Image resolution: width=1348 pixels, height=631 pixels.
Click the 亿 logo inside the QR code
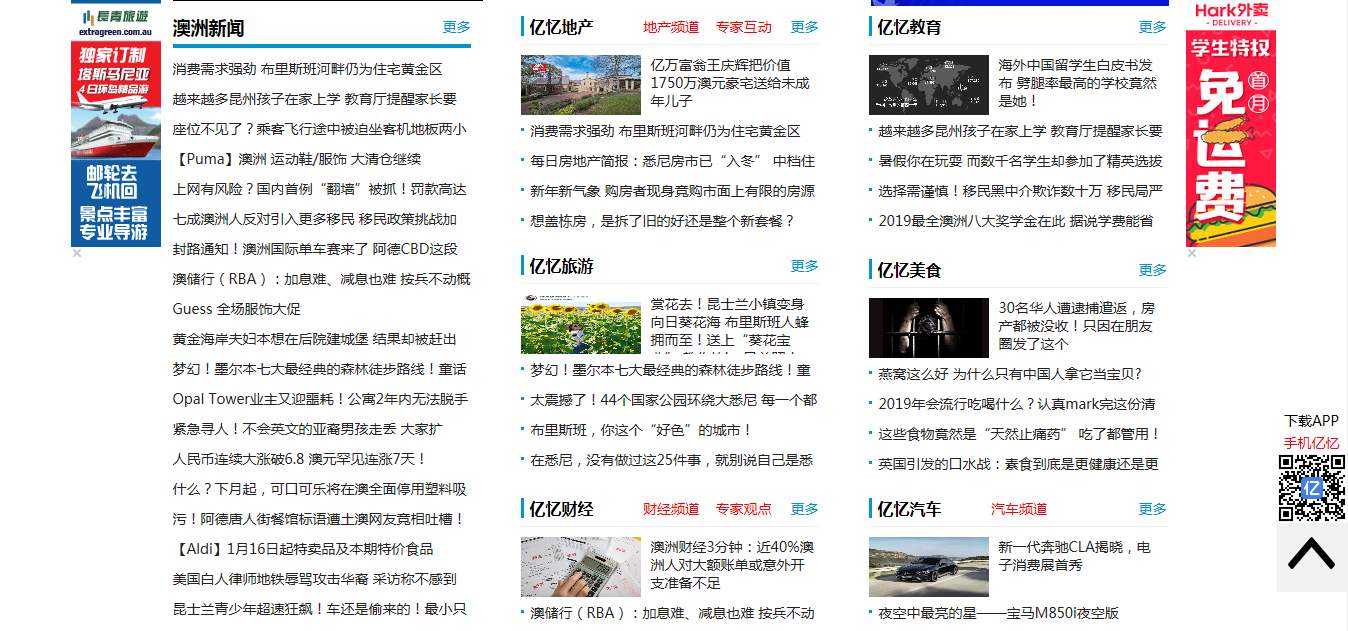[1313, 489]
